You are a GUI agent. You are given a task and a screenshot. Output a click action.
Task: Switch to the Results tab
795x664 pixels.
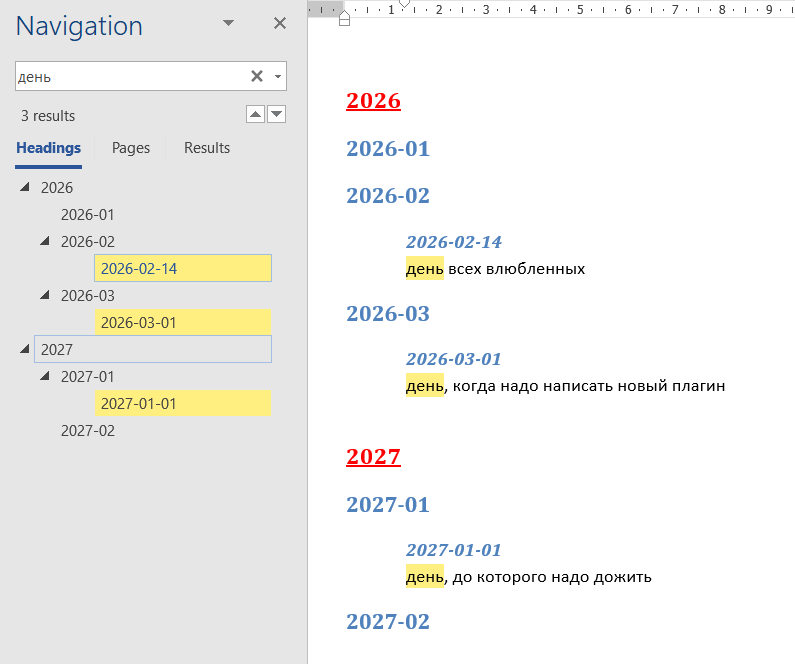click(x=207, y=148)
